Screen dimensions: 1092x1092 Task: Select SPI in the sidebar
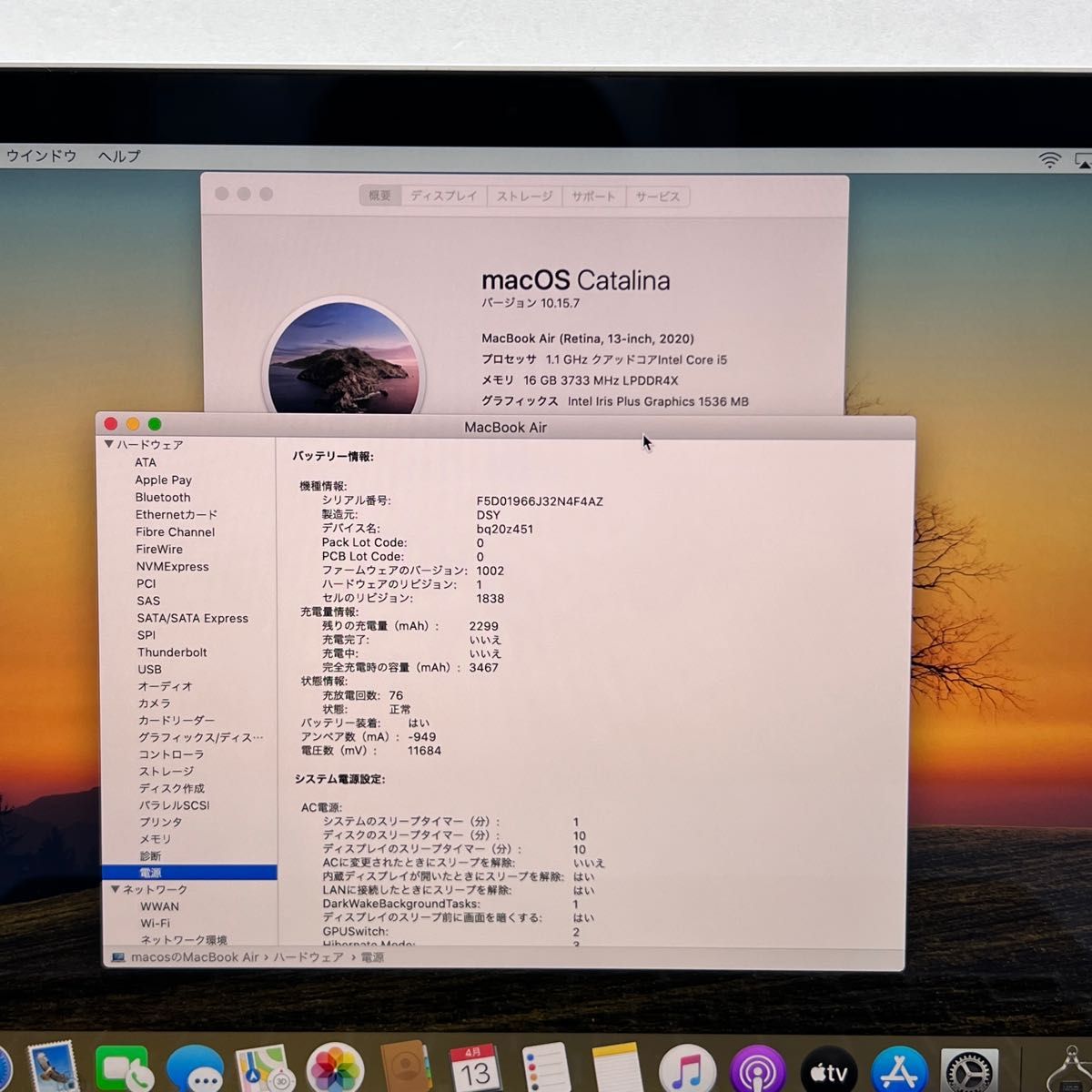point(147,635)
